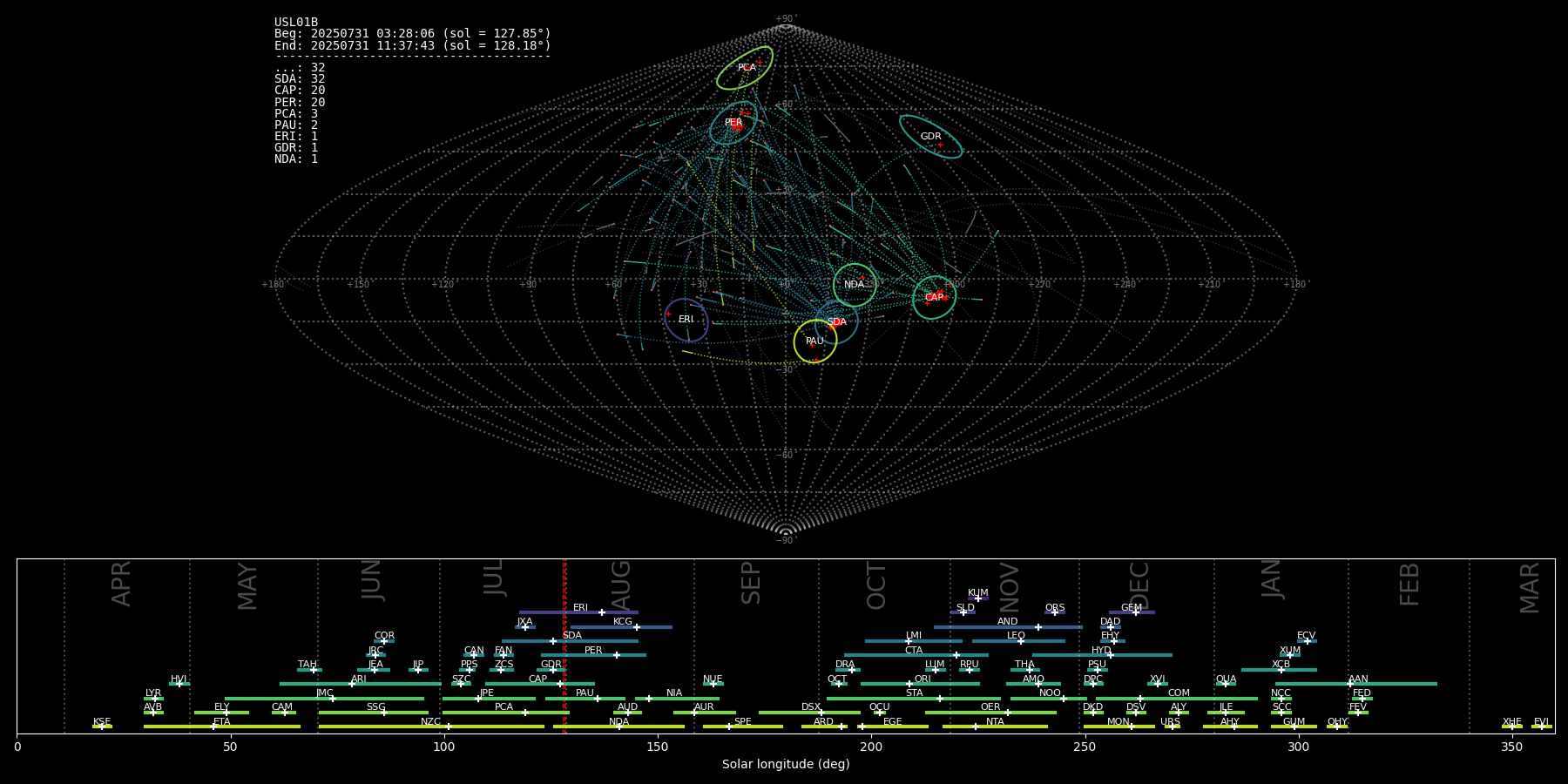Screen dimensions: 1568x784
Task: Click the red dashed current solar longitude line
Action: pos(564,645)
